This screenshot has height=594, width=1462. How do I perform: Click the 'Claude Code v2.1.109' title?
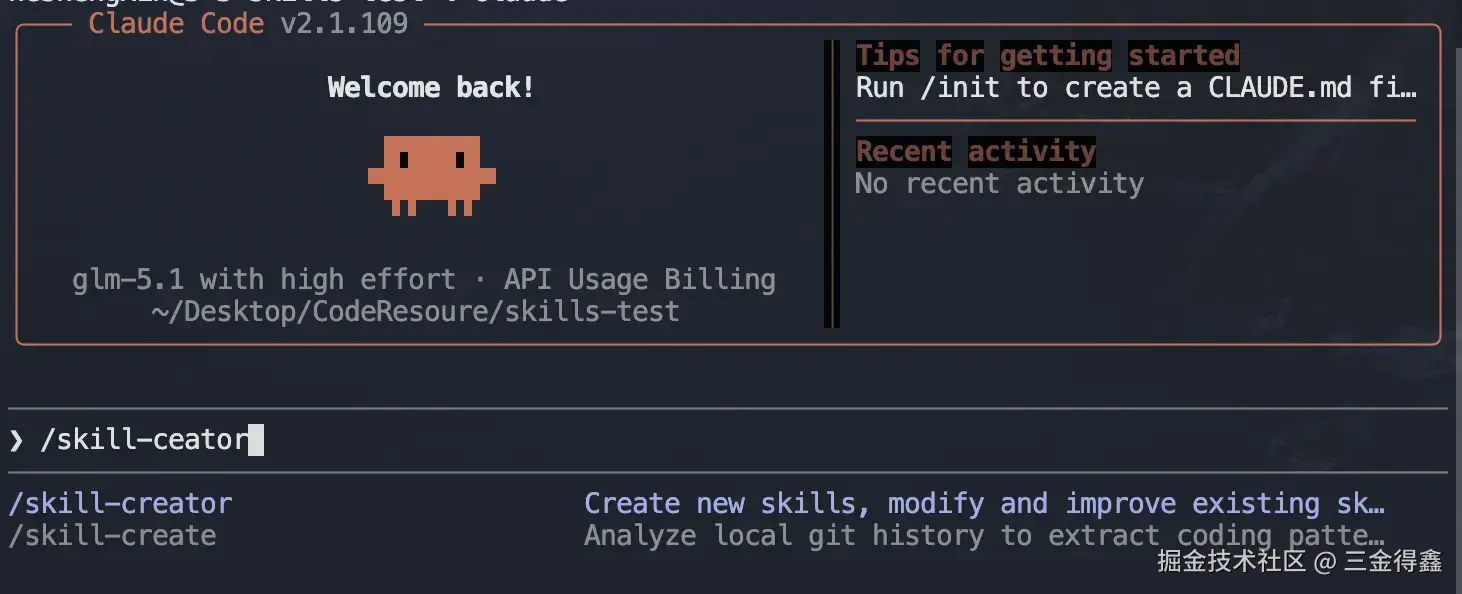tap(248, 23)
